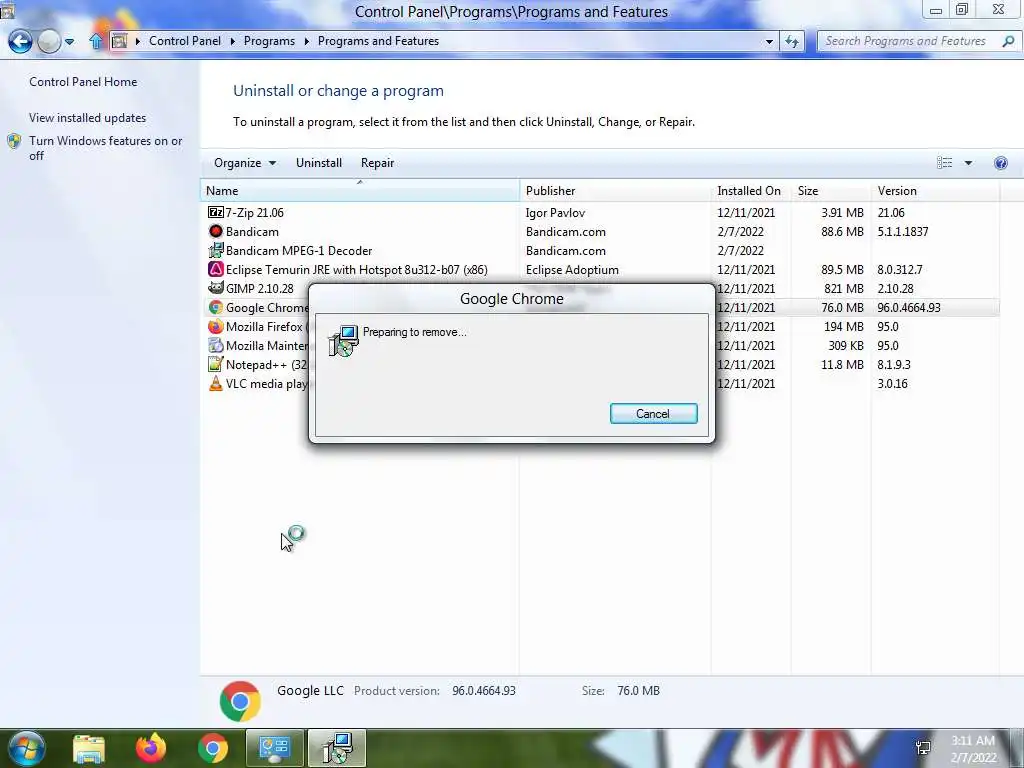
Task: Expand the arrow after Programs breadcrumb
Action: (x=306, y=41)
